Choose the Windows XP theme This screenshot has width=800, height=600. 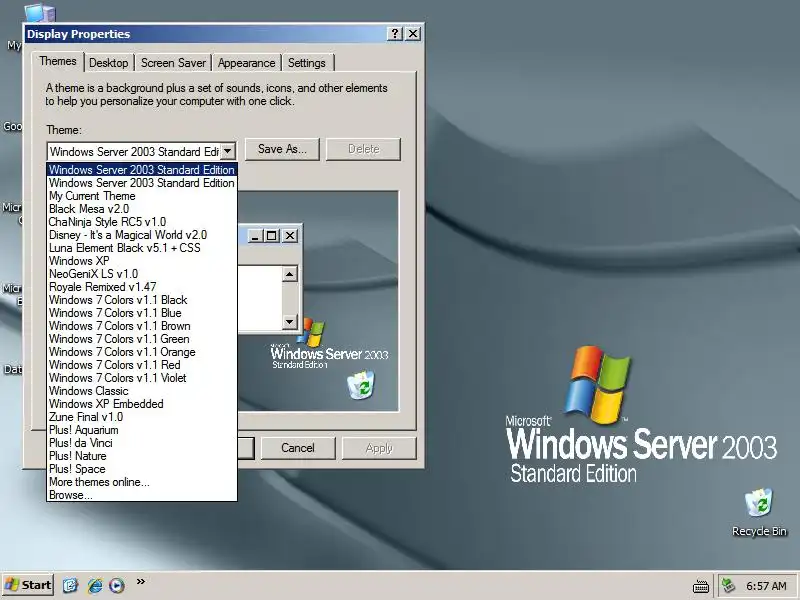[x=142, y=261]
